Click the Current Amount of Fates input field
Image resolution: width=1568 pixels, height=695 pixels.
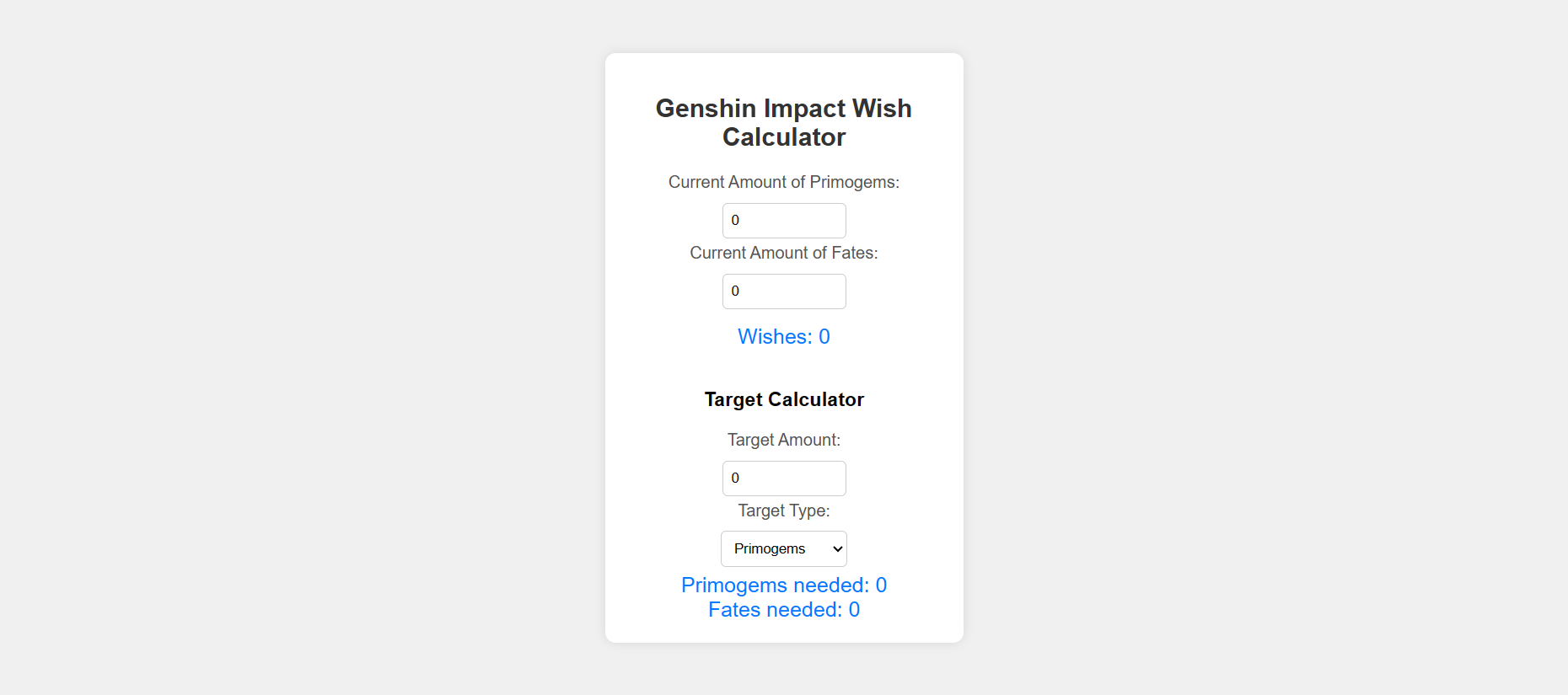pos(783,291)
